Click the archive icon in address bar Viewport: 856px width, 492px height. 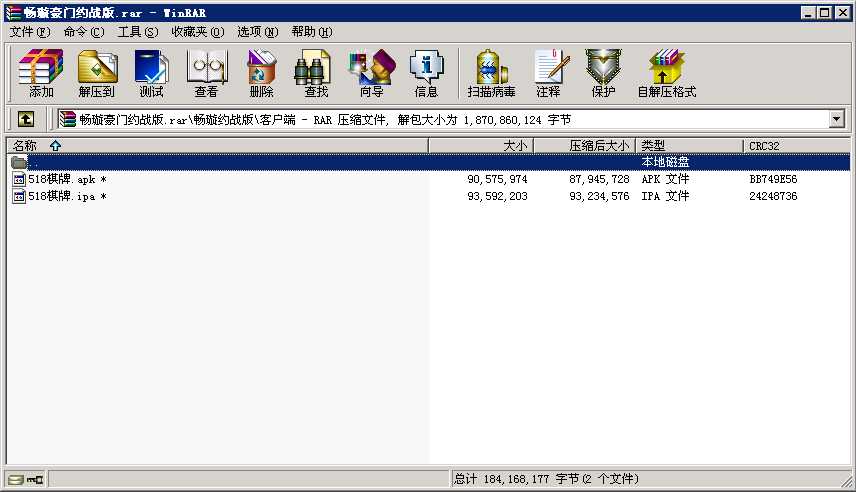(x=68, y=119)
